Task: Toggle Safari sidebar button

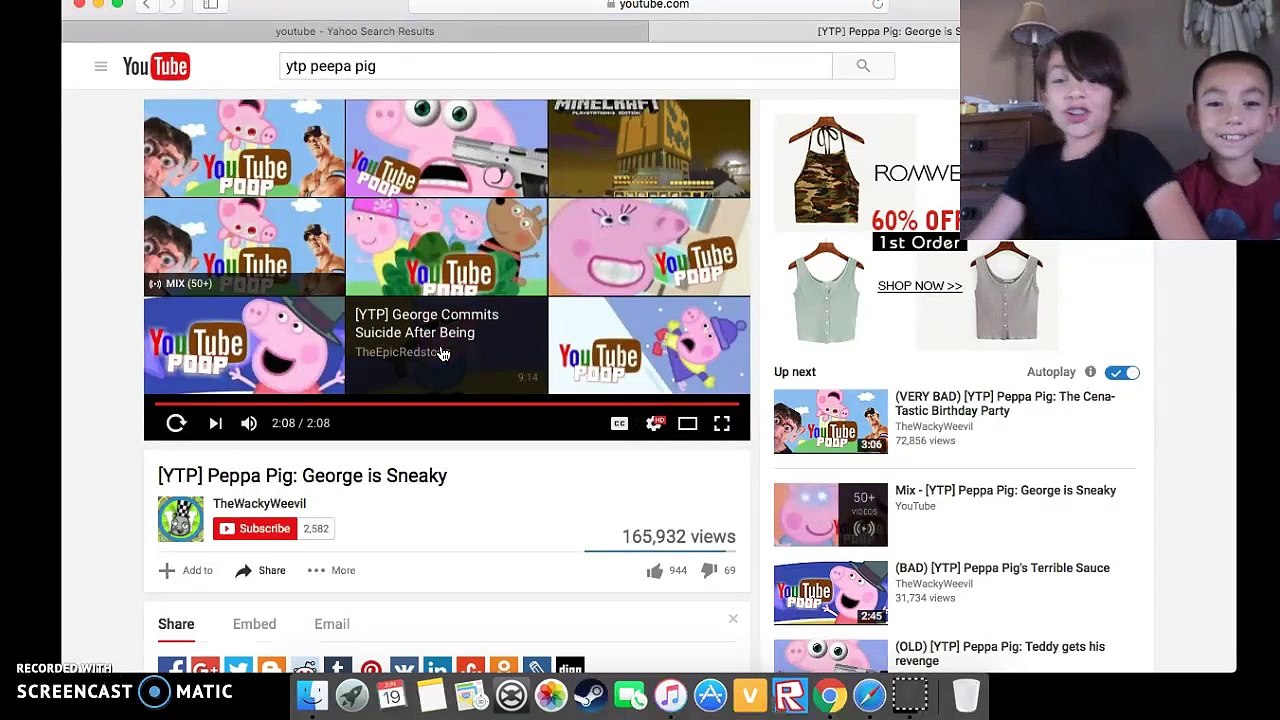Action: click(x=210, y=5)
